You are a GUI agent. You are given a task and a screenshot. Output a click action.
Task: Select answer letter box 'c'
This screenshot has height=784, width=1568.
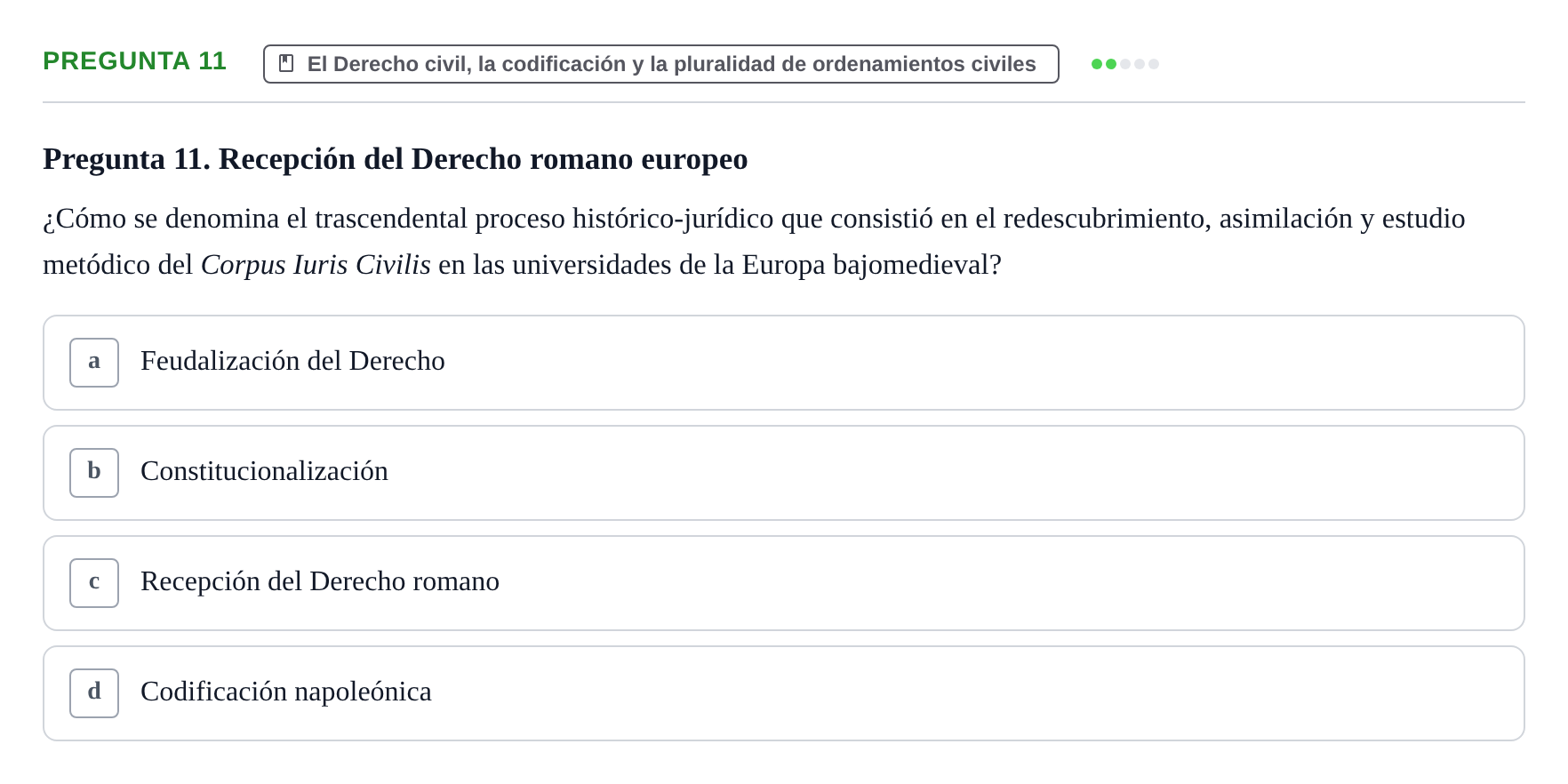[94, 583]
